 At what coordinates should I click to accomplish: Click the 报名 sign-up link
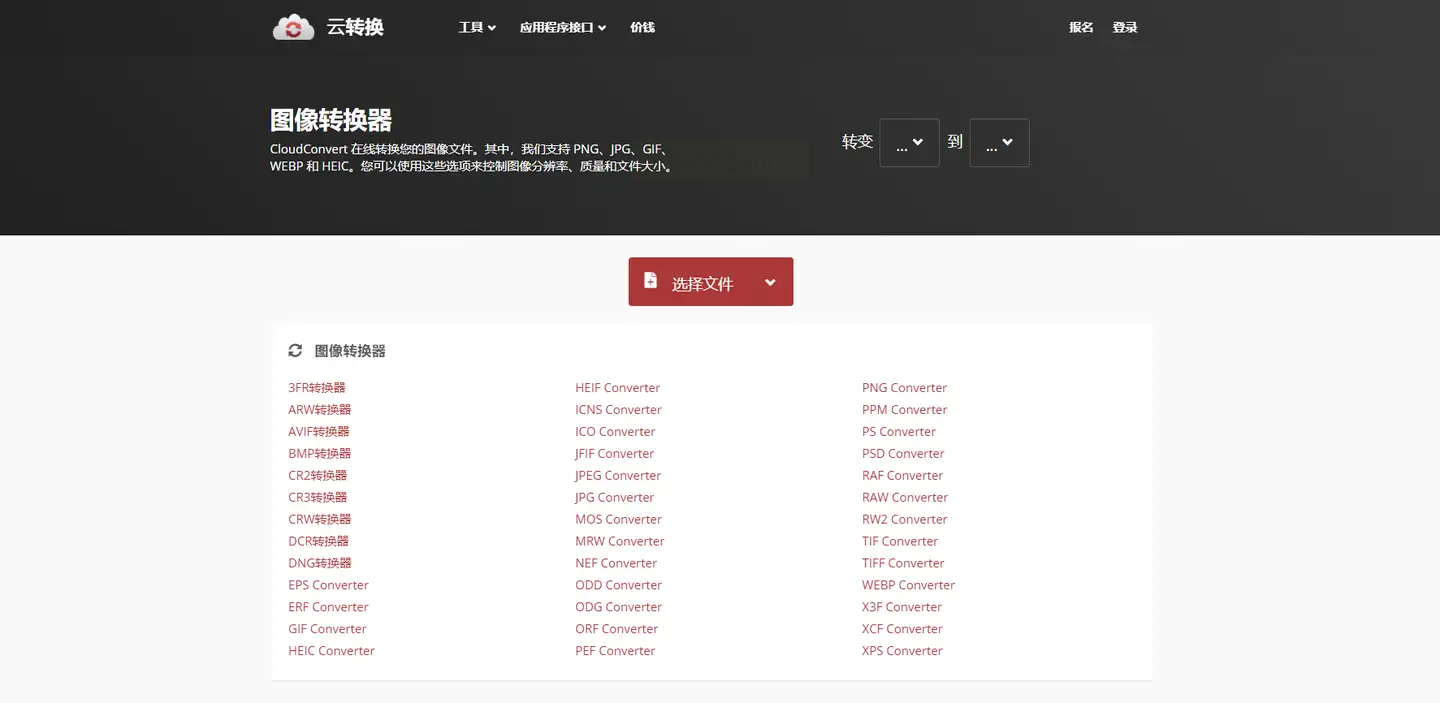coord(1081,28)
